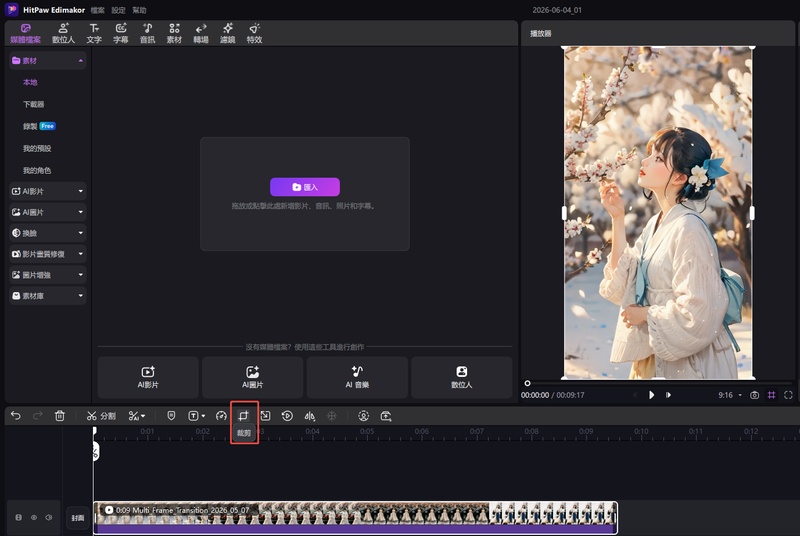Click the resize icon next to crop

coord(265,416)
